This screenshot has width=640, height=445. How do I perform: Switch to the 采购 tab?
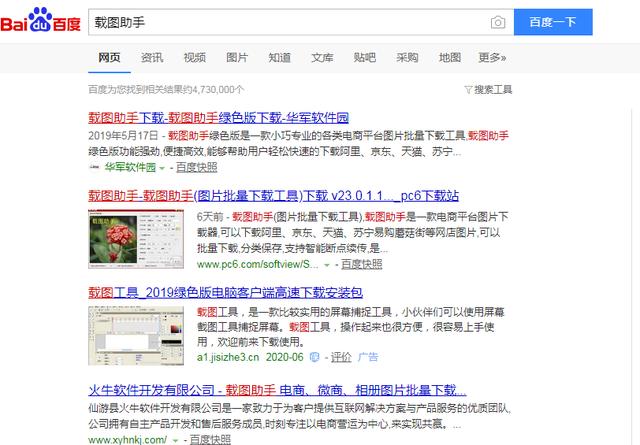coord(407,58)
